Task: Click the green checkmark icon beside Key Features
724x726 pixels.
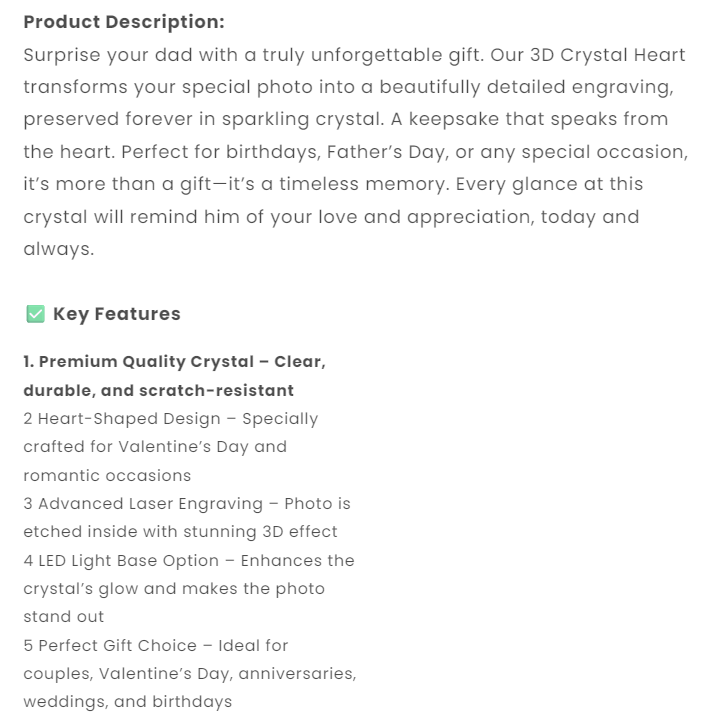Action: (35, 314)
